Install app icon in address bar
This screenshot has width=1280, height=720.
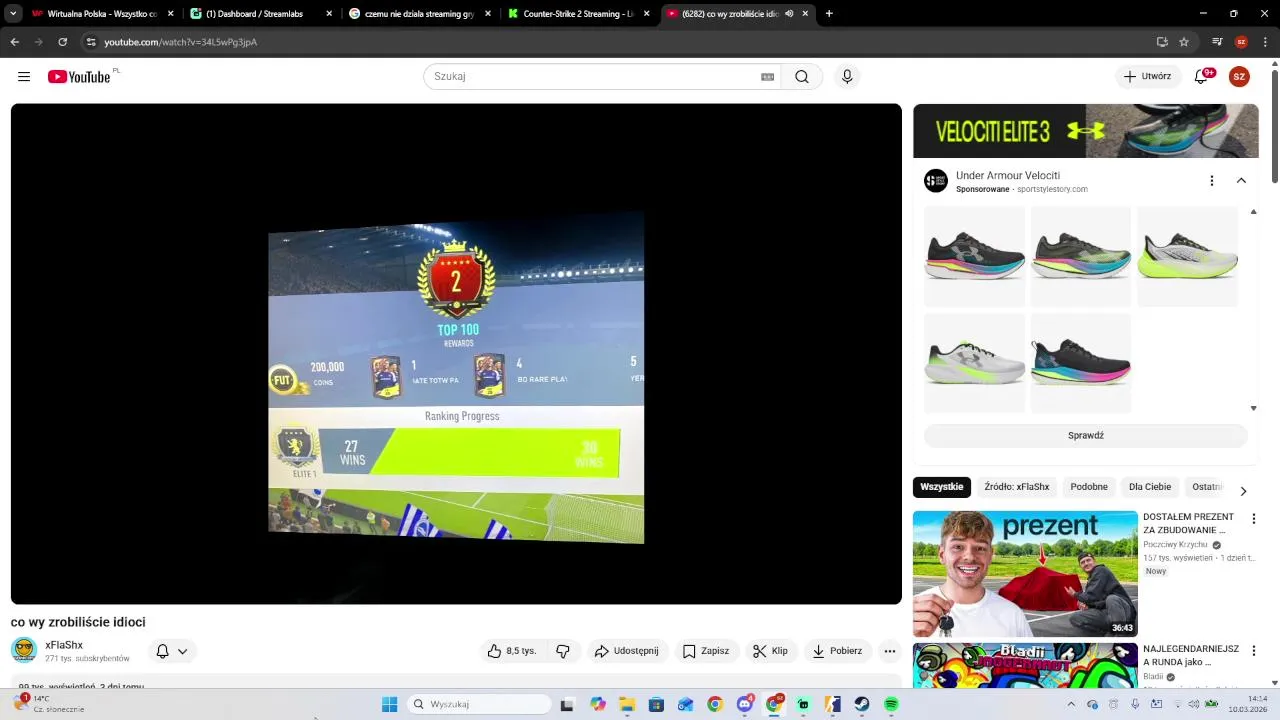click(1162, 42)
